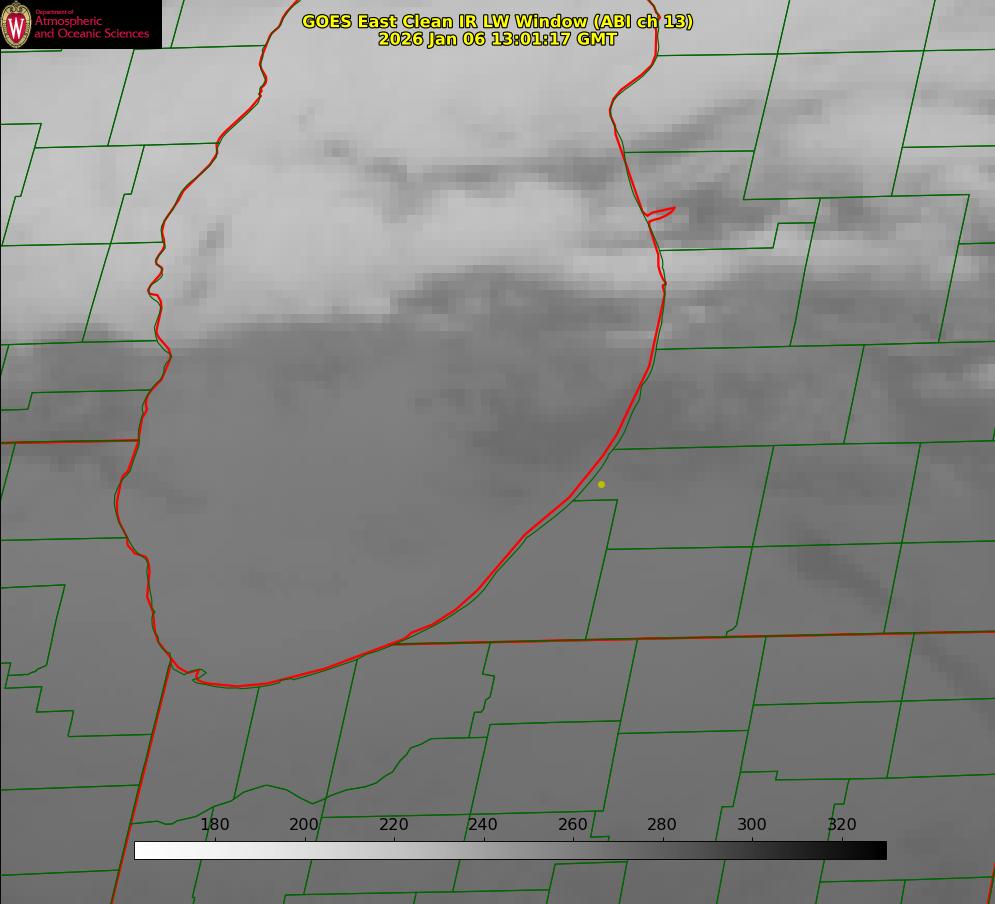The height and width of the screenshot is (904, 995).
Task: Click the '320' colorbar label
Action: tap(842, 824)
